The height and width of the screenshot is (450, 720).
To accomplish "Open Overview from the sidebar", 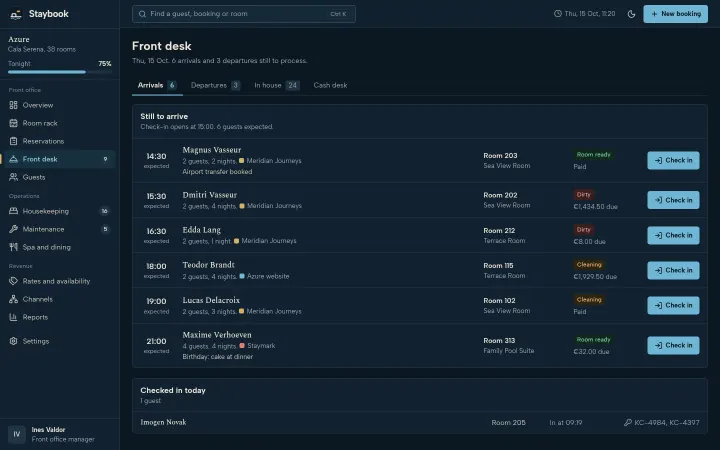I will click(60, 105).
